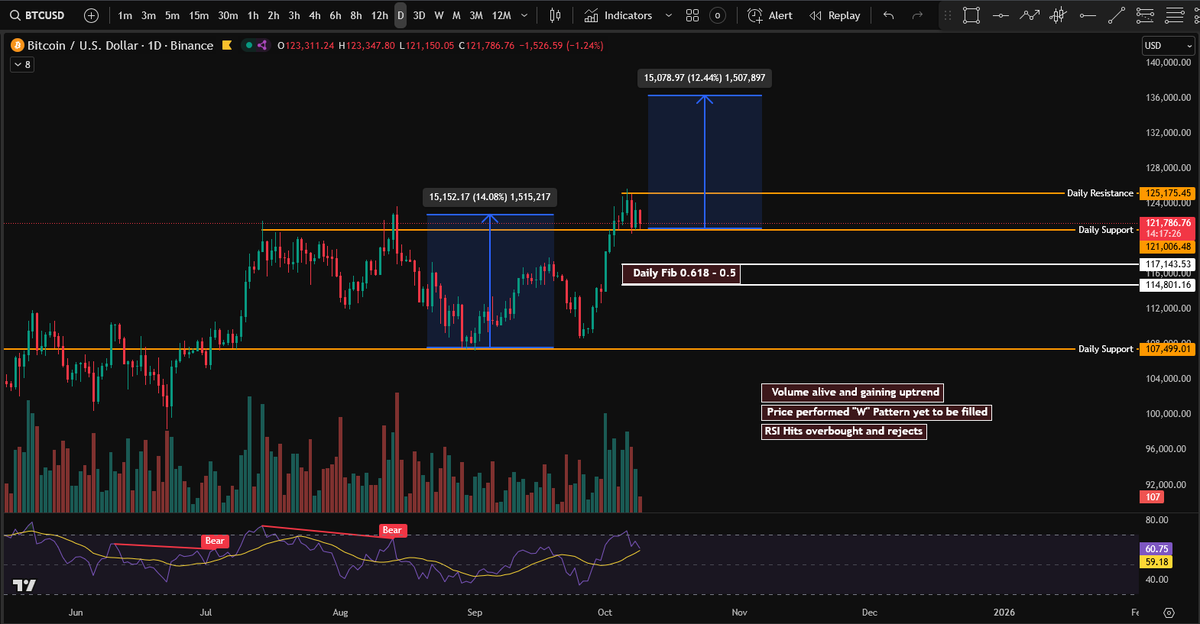Click the first Bear divergence tag in RSI
This screenshot has height=624, width=1200.
pos(215,541)
